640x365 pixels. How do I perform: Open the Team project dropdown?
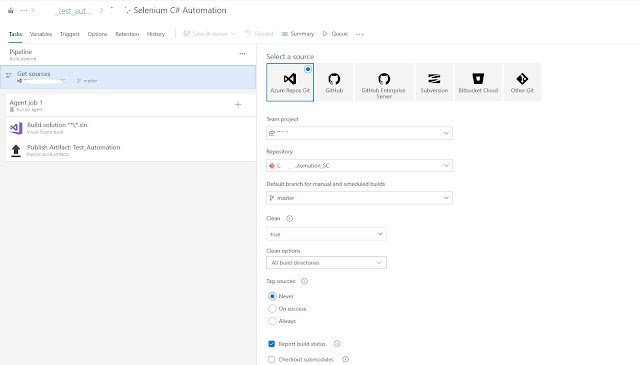tap(359, 133)
